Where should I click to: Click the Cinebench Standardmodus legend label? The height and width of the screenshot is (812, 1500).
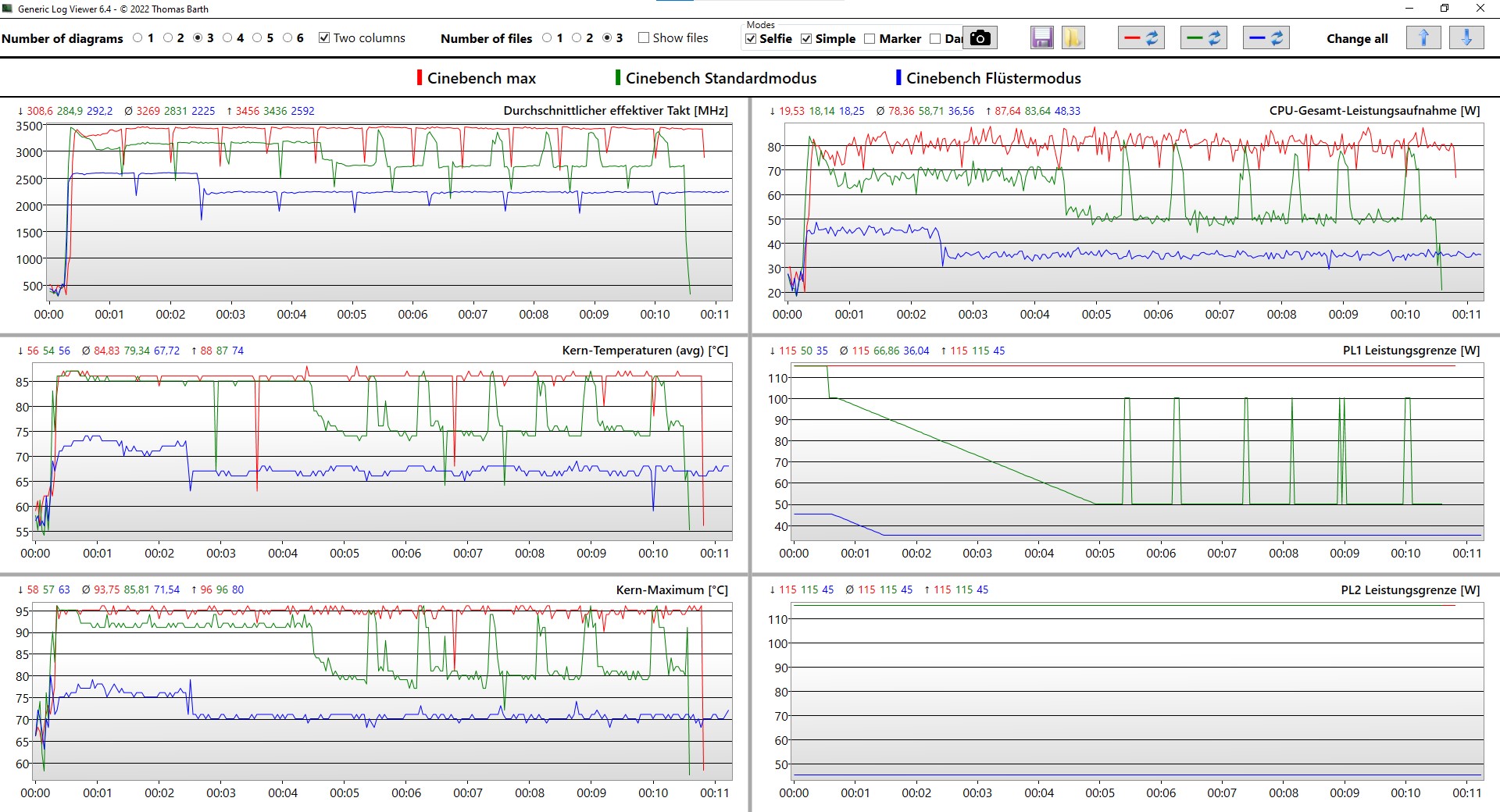click(721, 78)
